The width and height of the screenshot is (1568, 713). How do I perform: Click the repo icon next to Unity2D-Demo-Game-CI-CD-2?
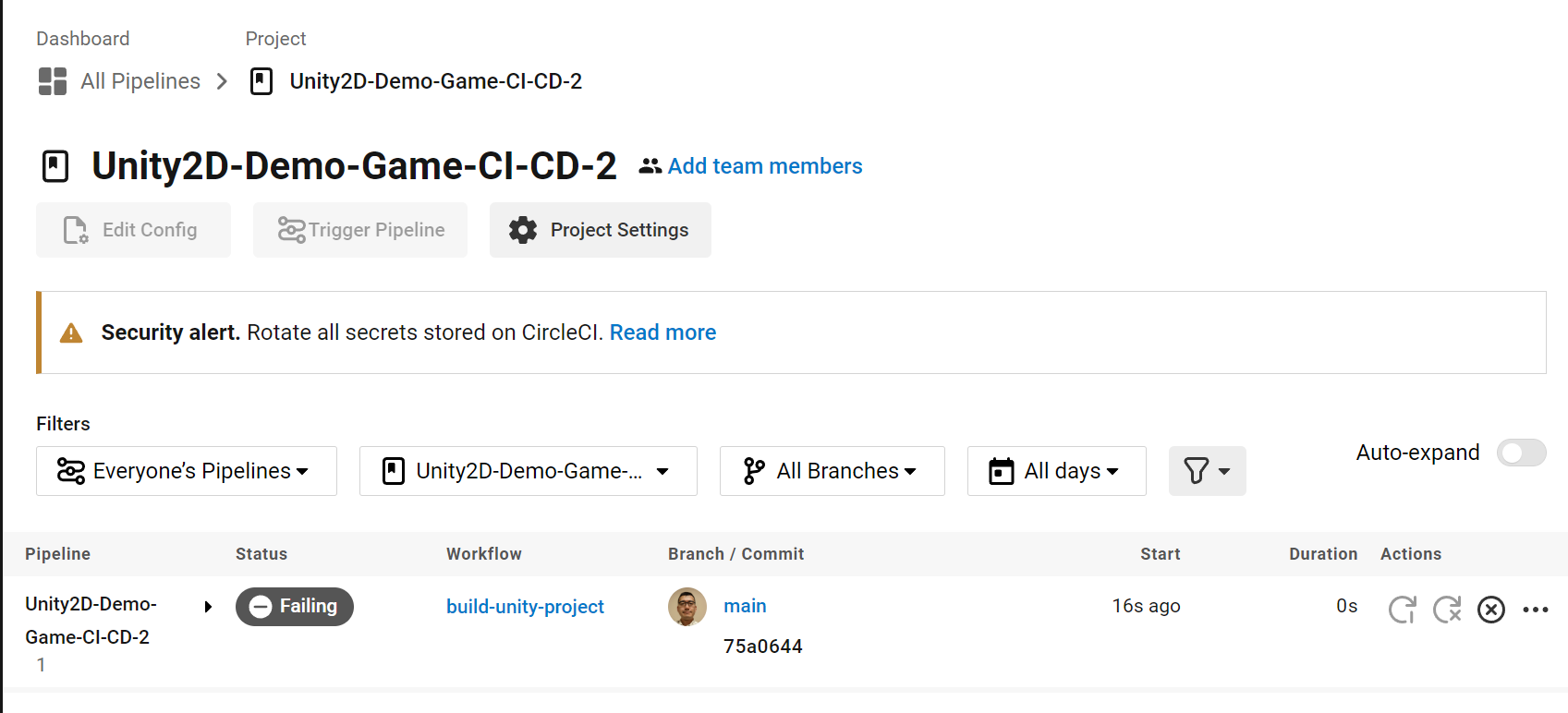pos(261,81)
